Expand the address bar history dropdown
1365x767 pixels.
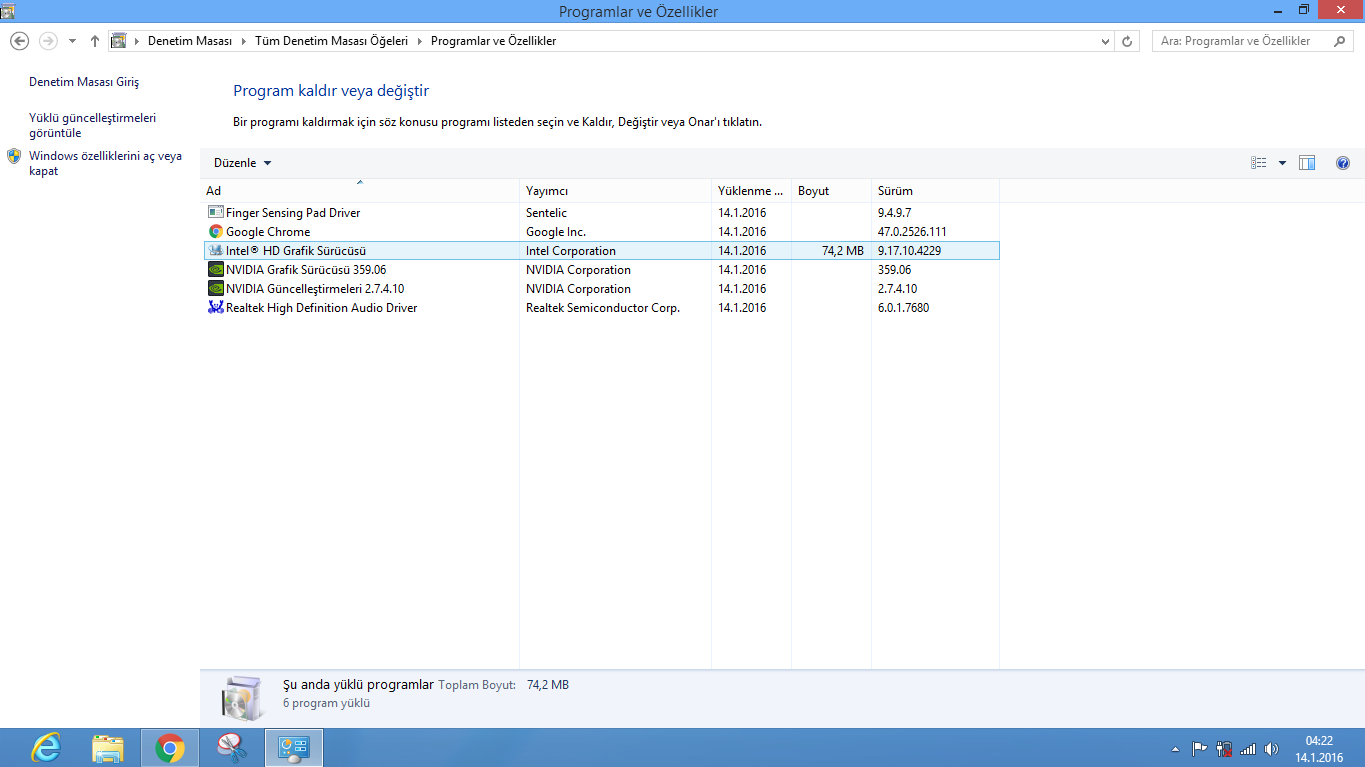point(1105,41)
